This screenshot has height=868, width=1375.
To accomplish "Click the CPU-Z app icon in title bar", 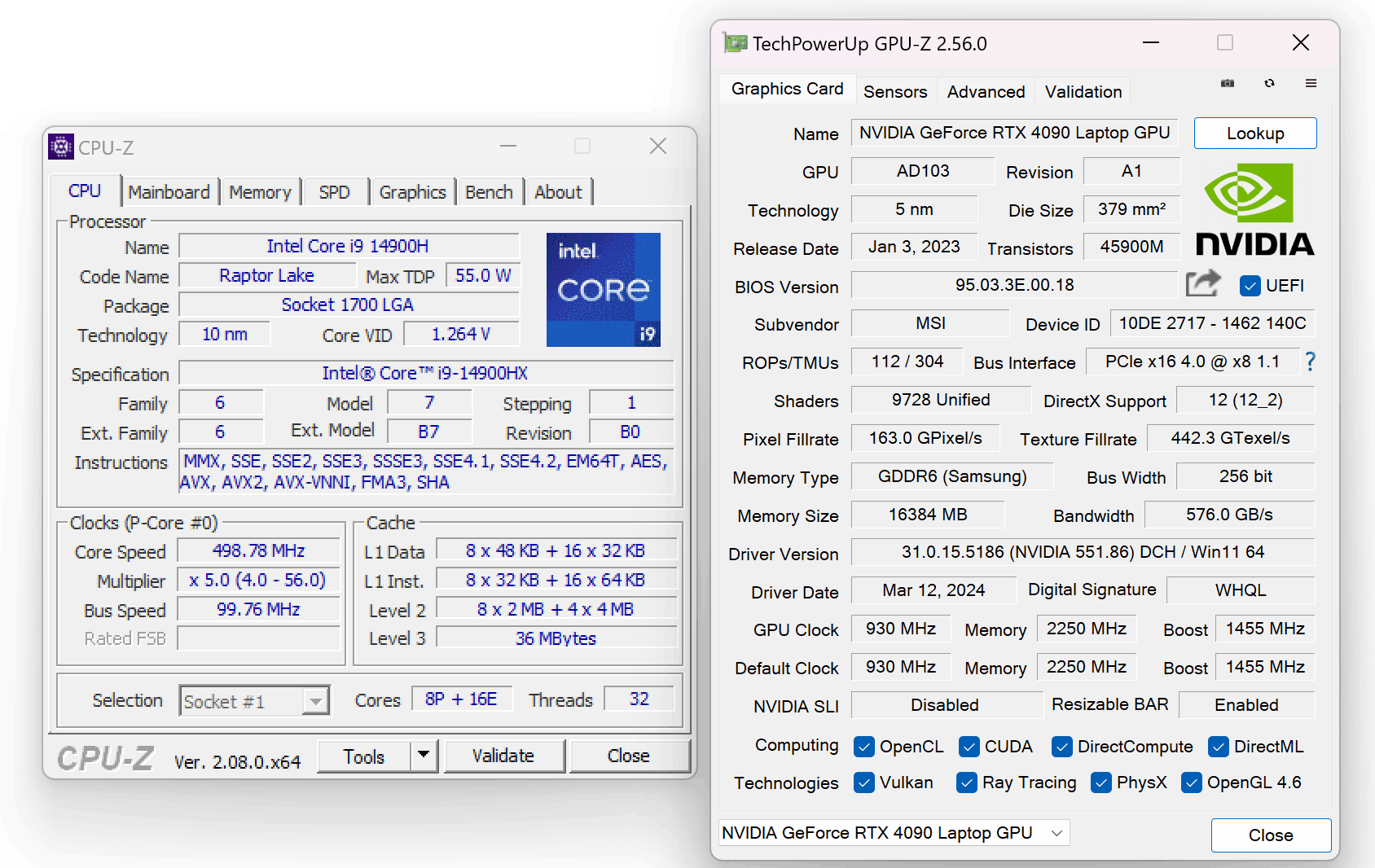I will coord(61,147).
